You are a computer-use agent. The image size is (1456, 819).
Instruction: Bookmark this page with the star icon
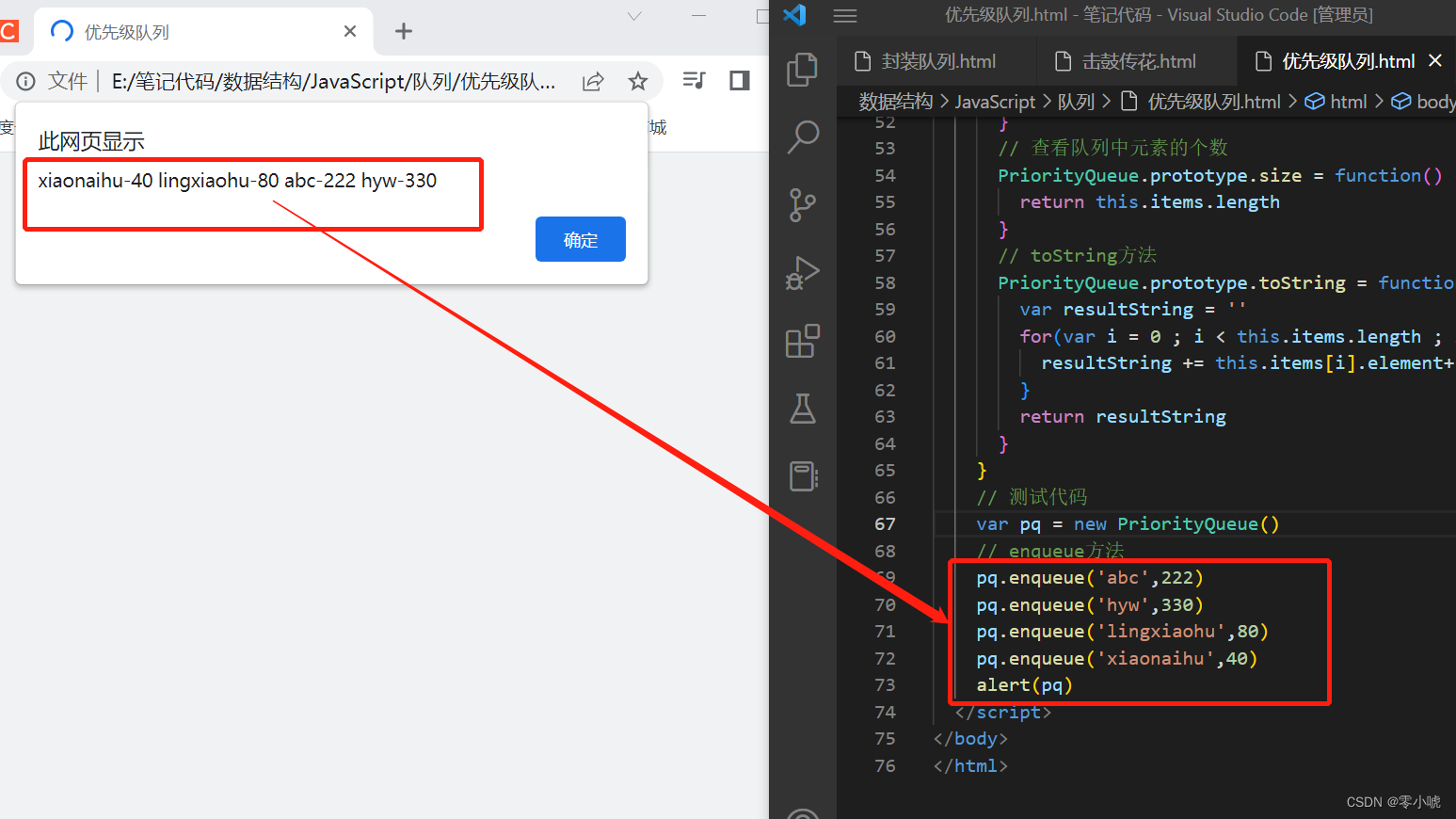(x=638, y=81)
